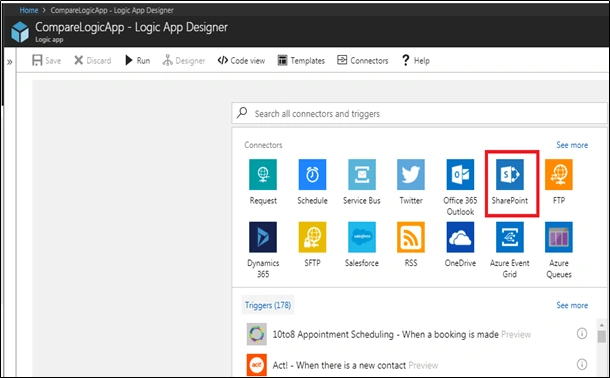The height and width of the screenshot is (378, 610).
Task: Open the Help menu
Action: (415, 60)
